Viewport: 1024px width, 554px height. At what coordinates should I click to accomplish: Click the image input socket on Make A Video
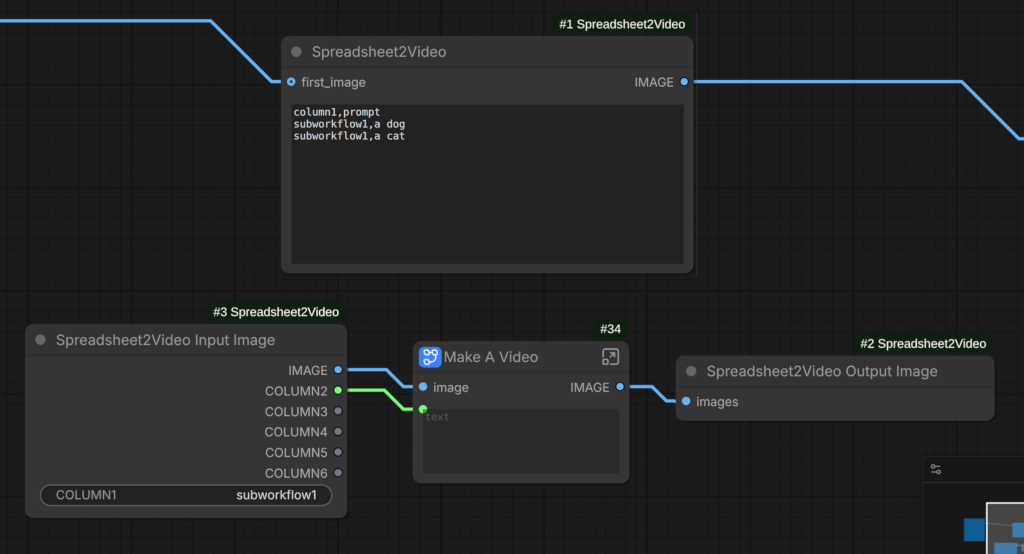coord(423,387)
